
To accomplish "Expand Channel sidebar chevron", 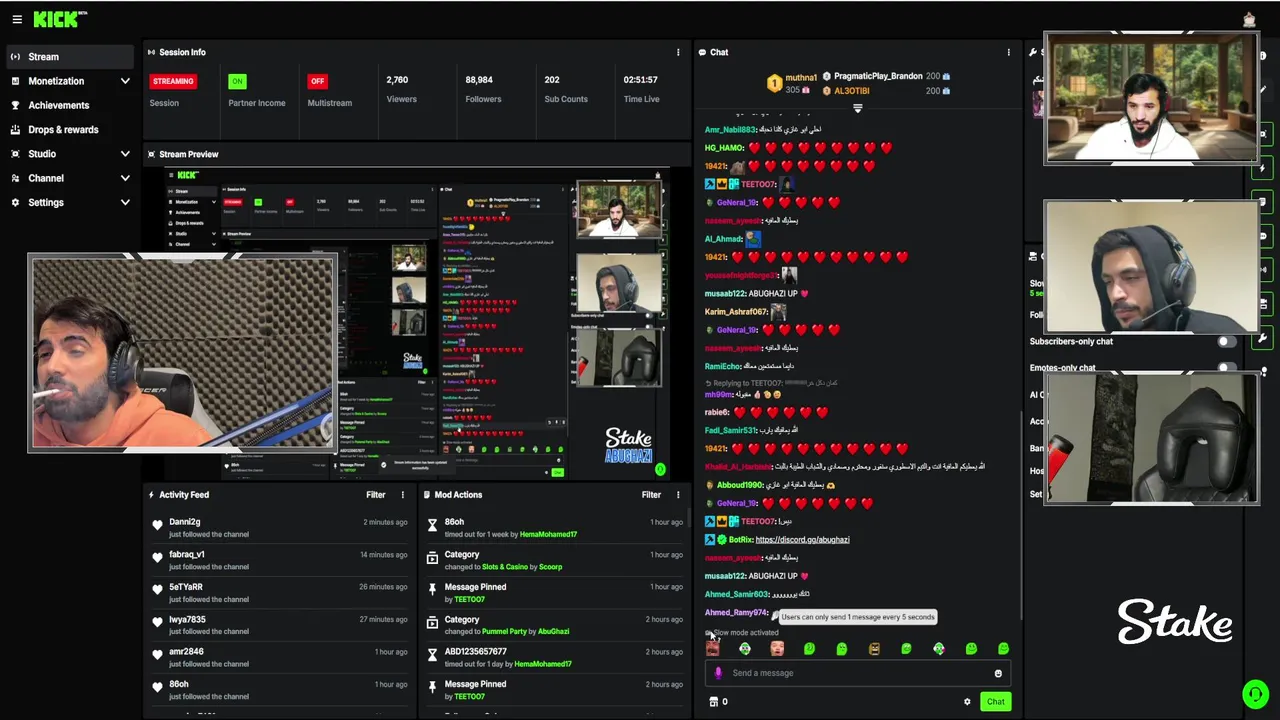I will pos(125,178).
